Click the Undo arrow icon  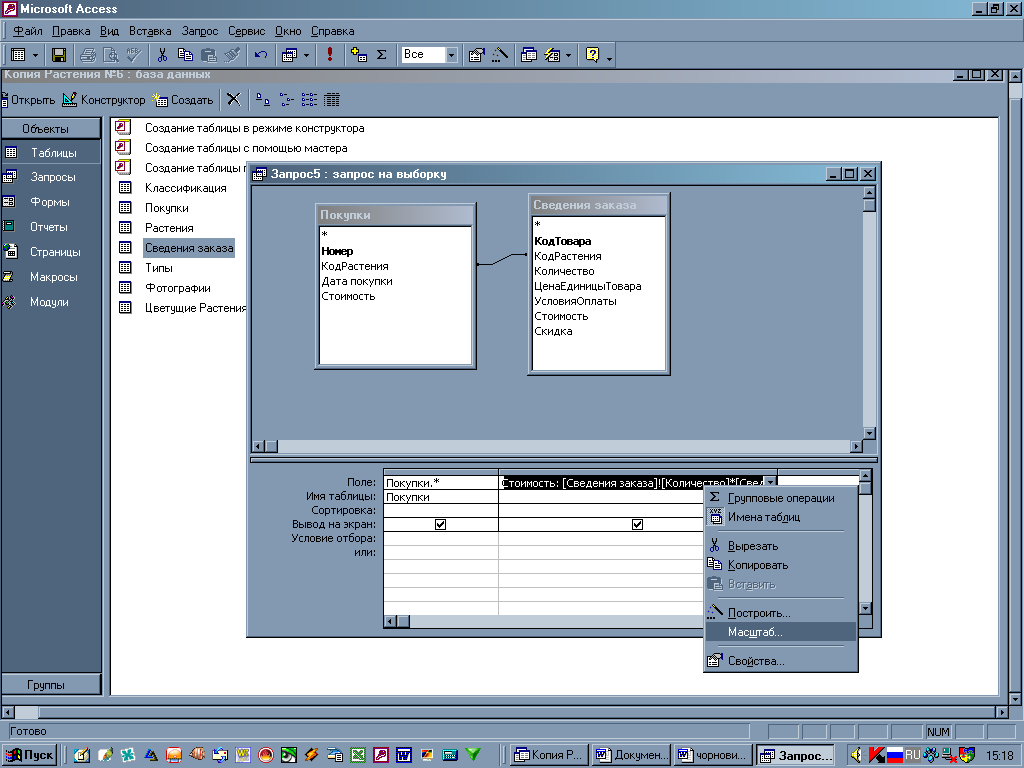click(x=261, y=56)
